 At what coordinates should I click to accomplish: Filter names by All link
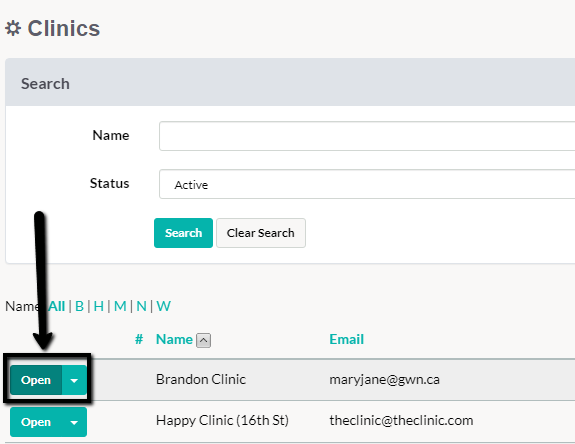[x=56, y=306]
